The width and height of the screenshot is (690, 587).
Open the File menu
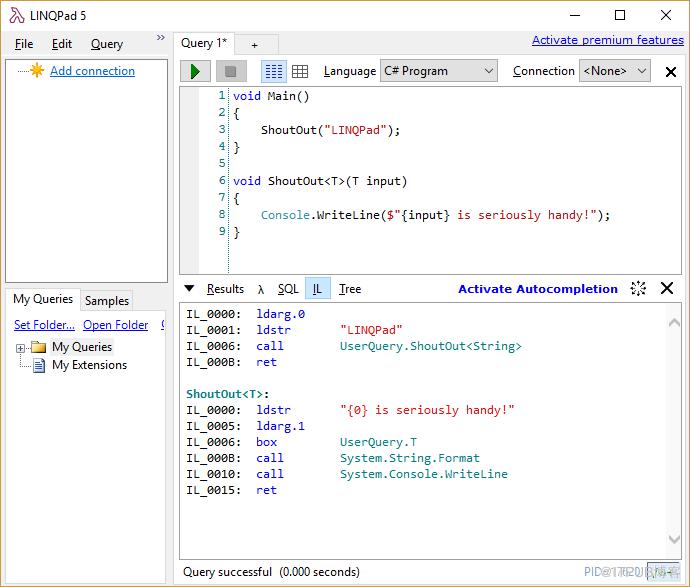(x=24, y=44)
